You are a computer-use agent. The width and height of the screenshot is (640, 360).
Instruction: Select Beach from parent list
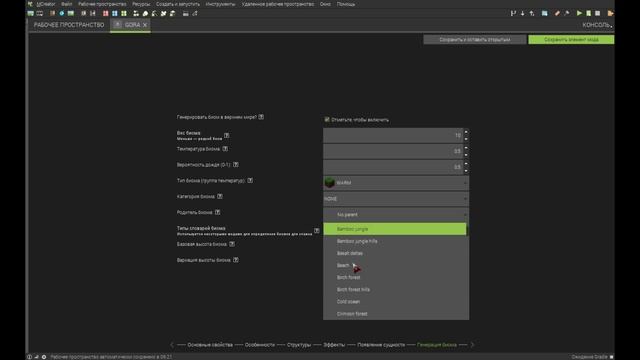[x=395, y=265]
